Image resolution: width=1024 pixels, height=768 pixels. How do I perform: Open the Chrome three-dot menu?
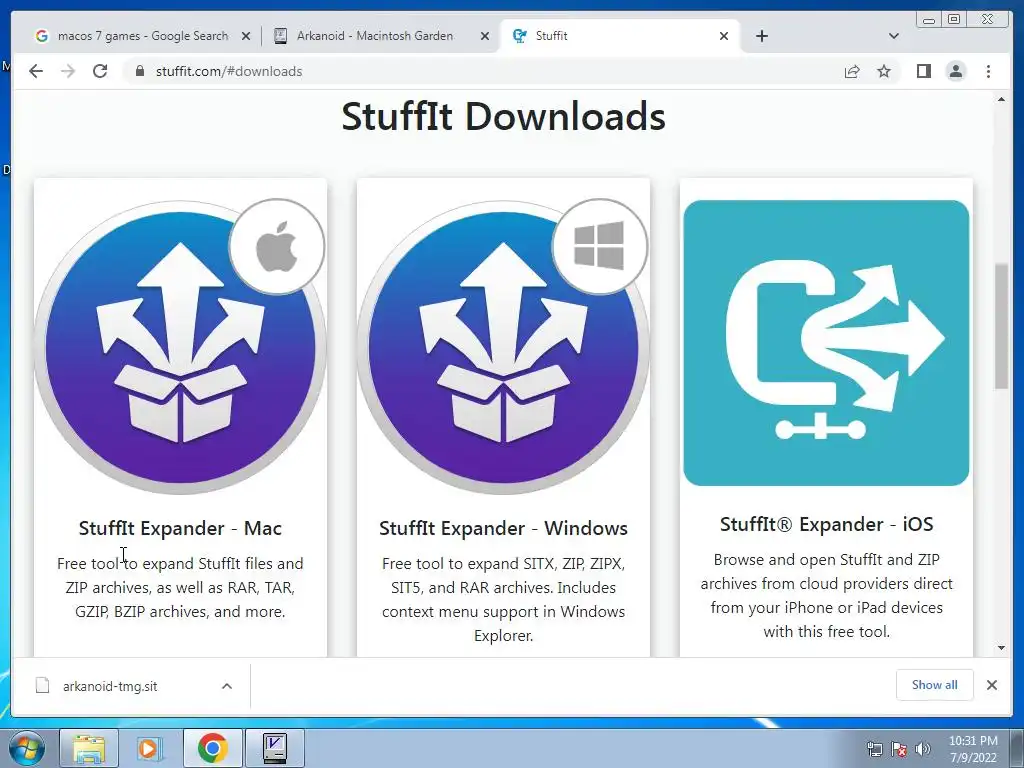(988, 71)
